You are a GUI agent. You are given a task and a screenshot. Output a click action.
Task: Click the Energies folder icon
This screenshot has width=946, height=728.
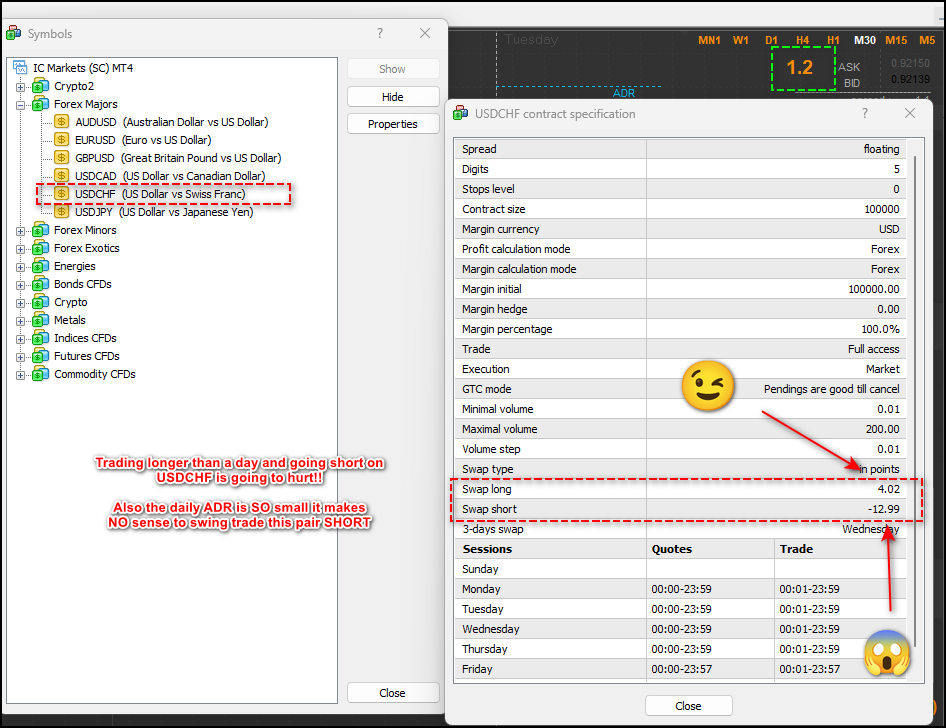tap(41, 266)
